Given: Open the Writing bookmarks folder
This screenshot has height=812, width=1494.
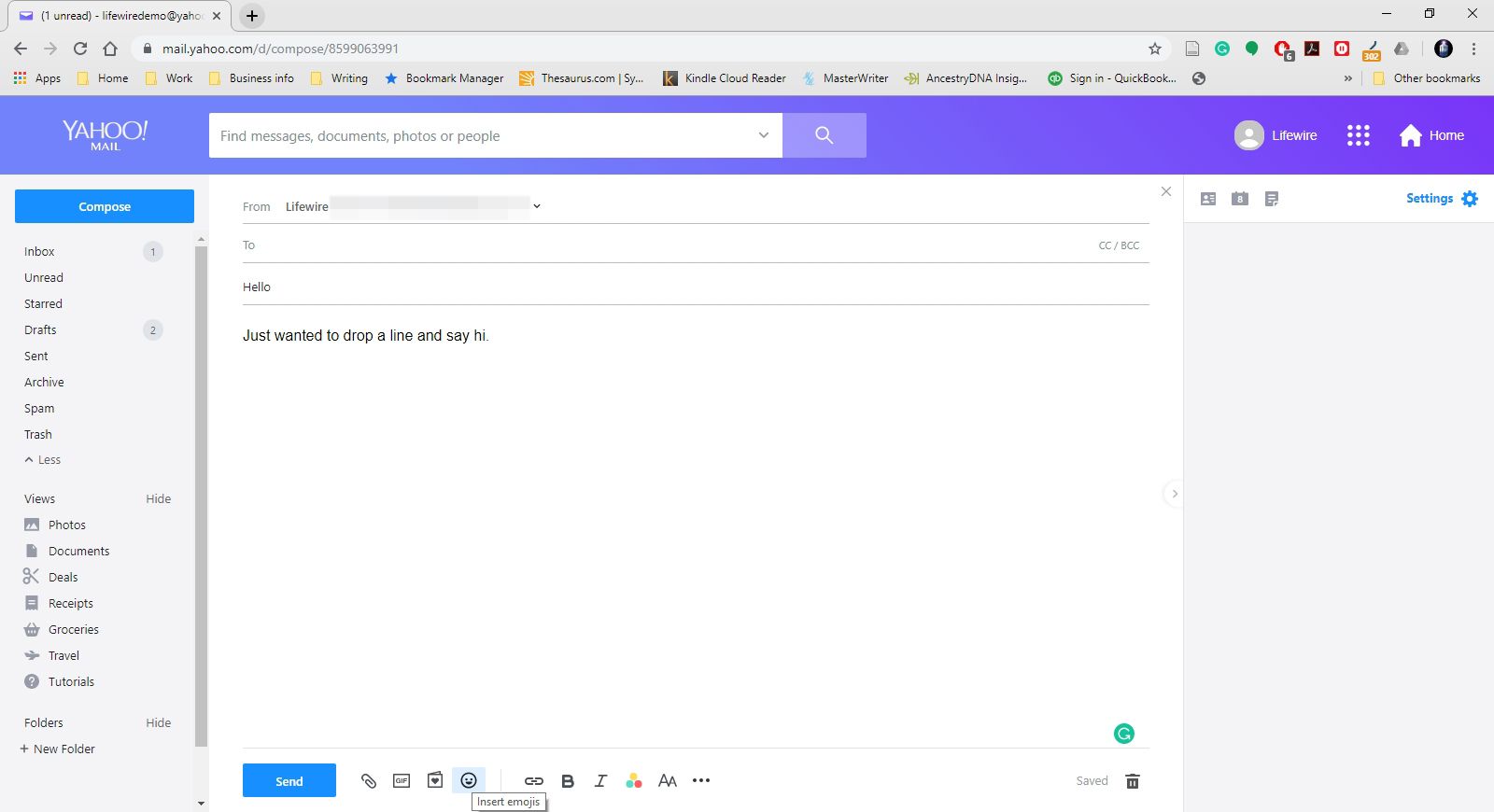Looking at the screenshot, I should point(339,78).
